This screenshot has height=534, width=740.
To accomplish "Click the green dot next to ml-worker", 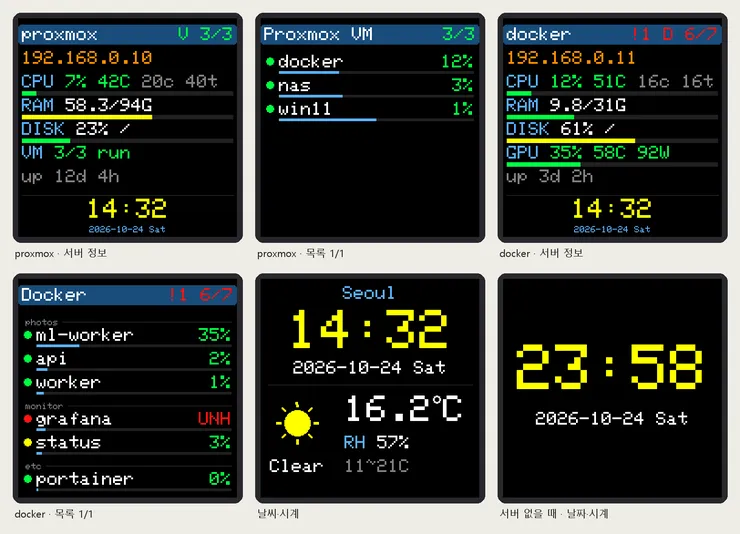I will [28, 335].
